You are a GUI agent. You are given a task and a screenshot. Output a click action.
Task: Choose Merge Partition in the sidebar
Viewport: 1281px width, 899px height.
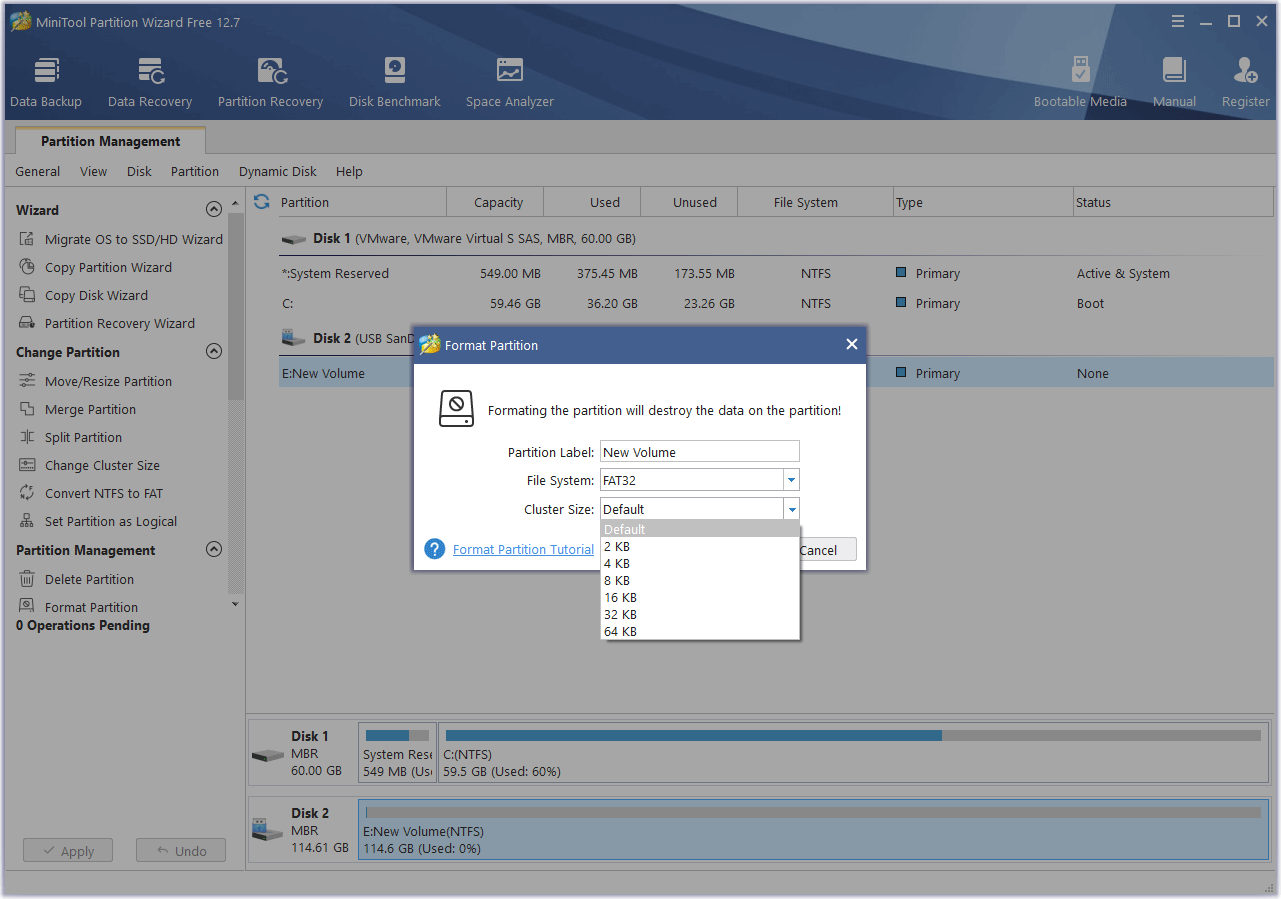click(x=78, y=409)
